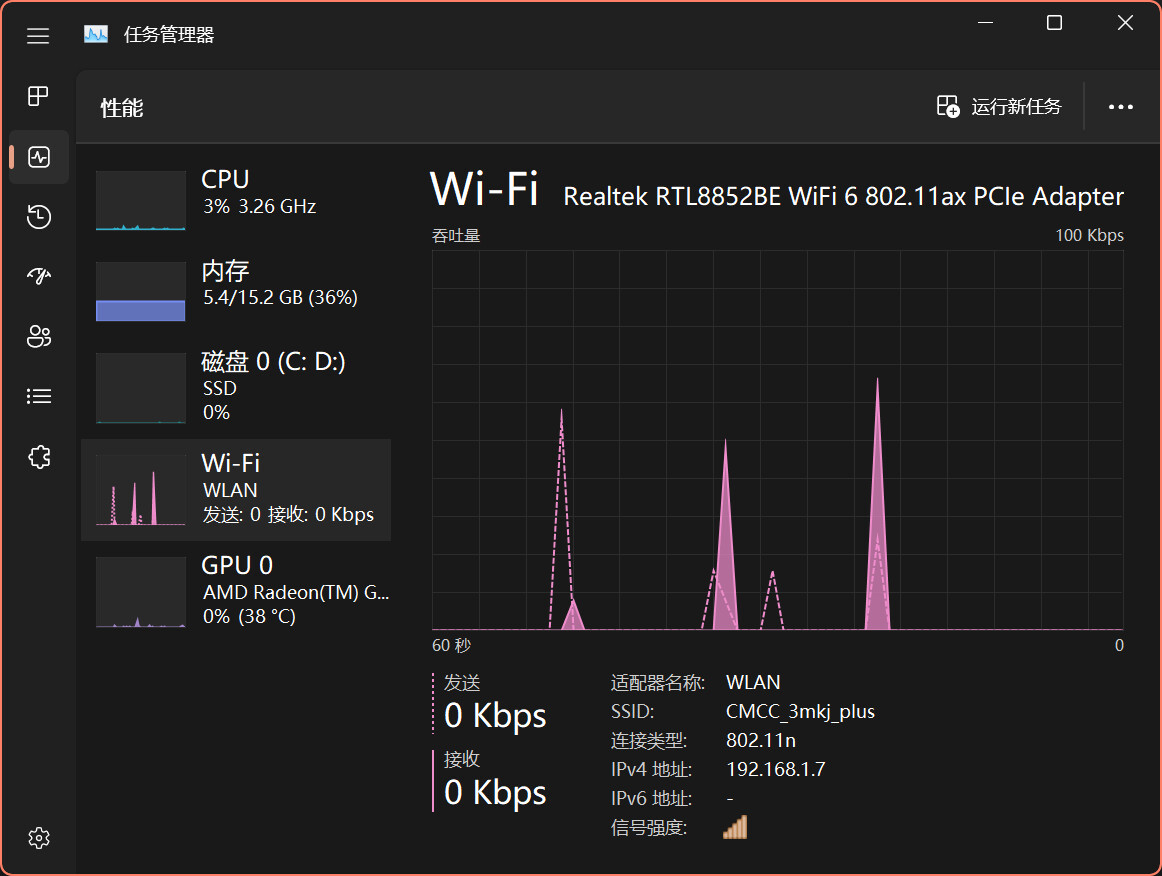The image size is (1162, 876).
Task: Click the signal strength bars icon
Action: [735, 827]
